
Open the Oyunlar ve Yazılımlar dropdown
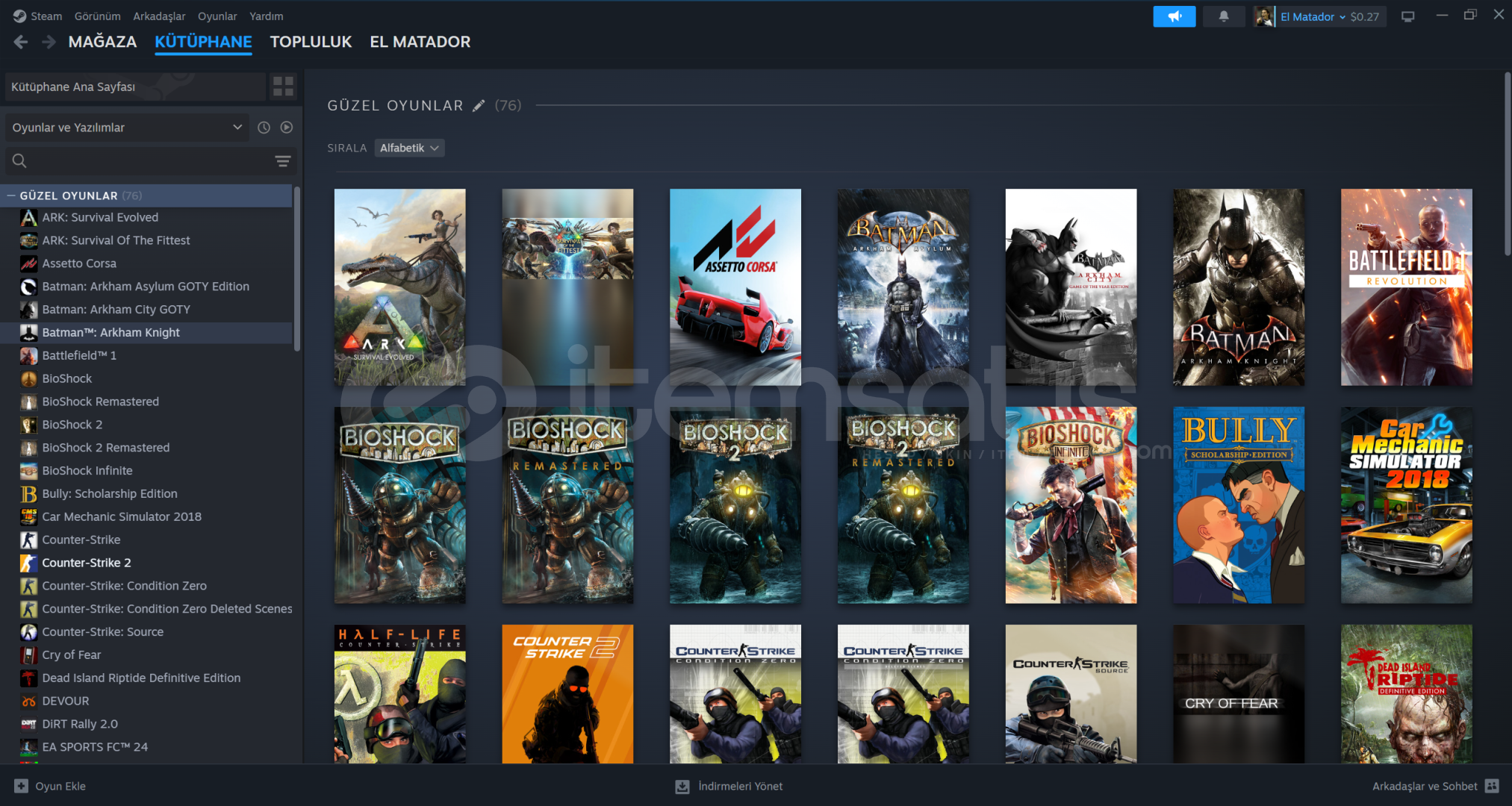point(127,128)
